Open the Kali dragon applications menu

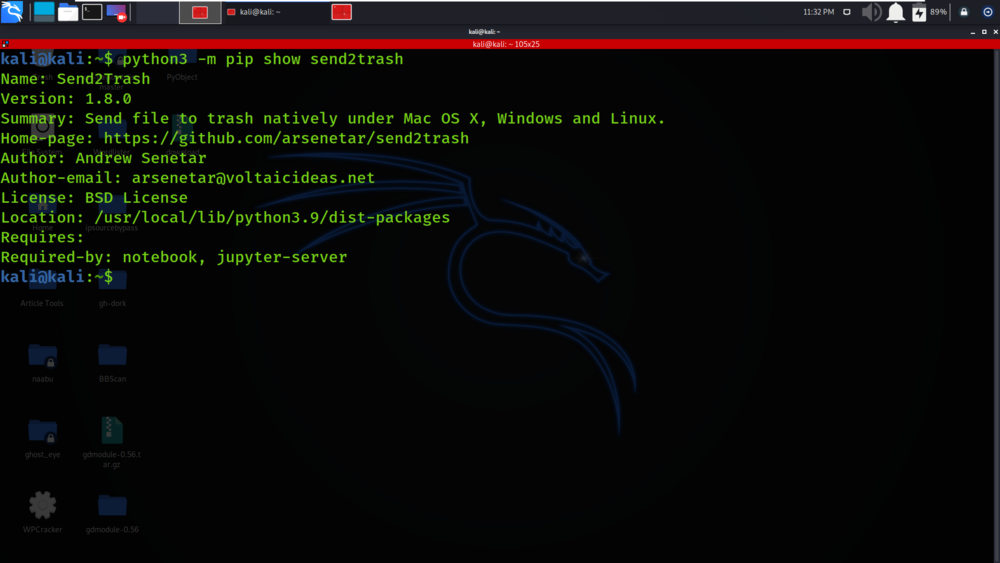[x=12, y=11]
